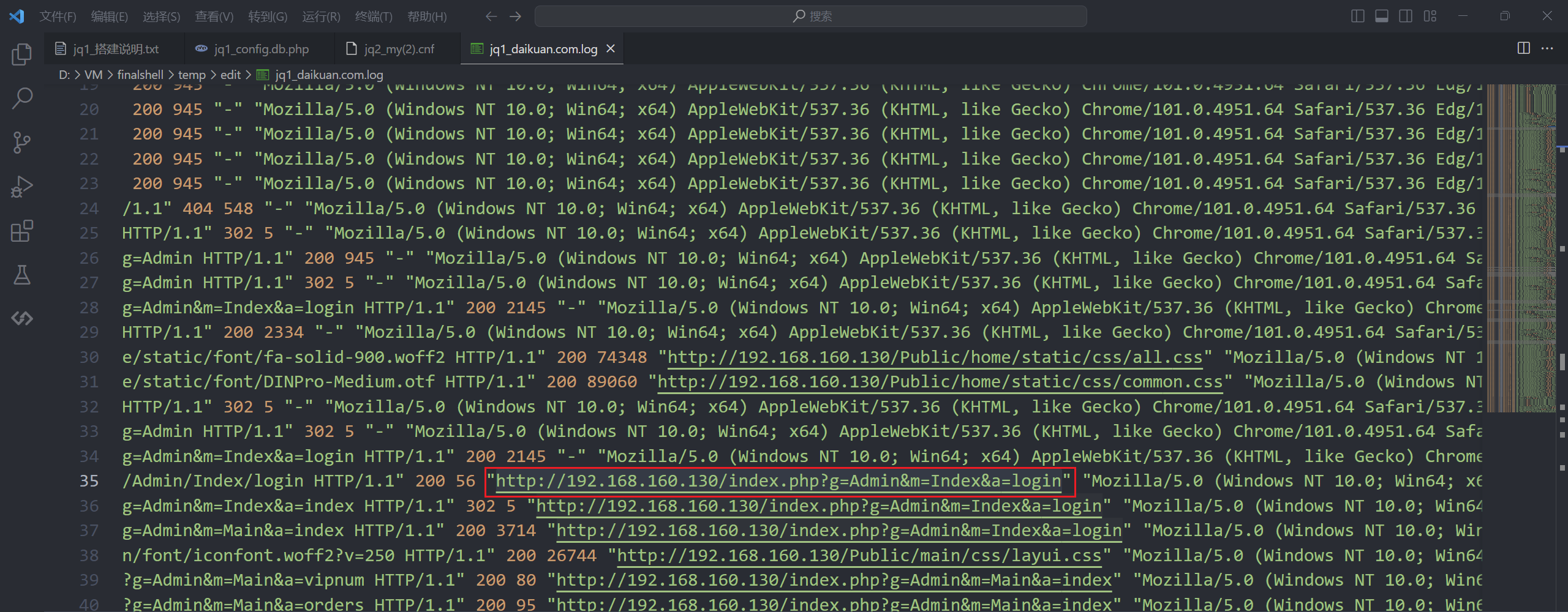1568x612 pixels.
Task: Restore down the VS Code window
Action: point(1505,17)
